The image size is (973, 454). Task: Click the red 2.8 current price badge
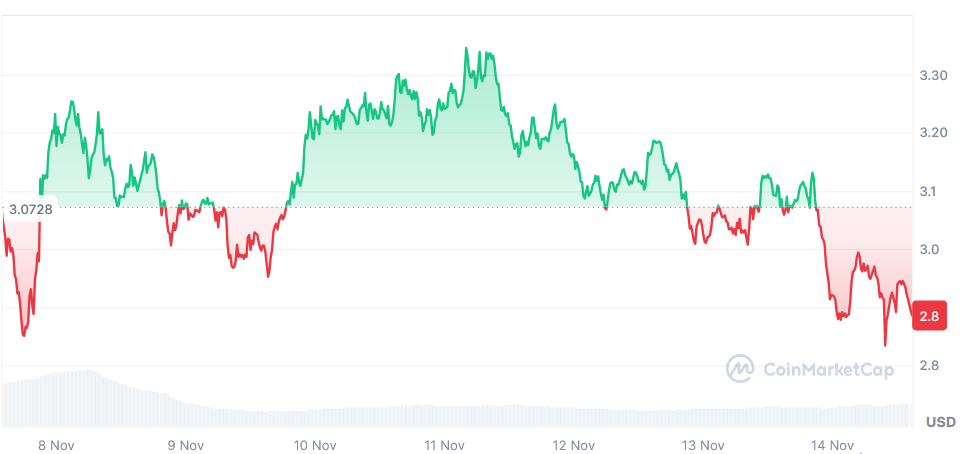929,316
